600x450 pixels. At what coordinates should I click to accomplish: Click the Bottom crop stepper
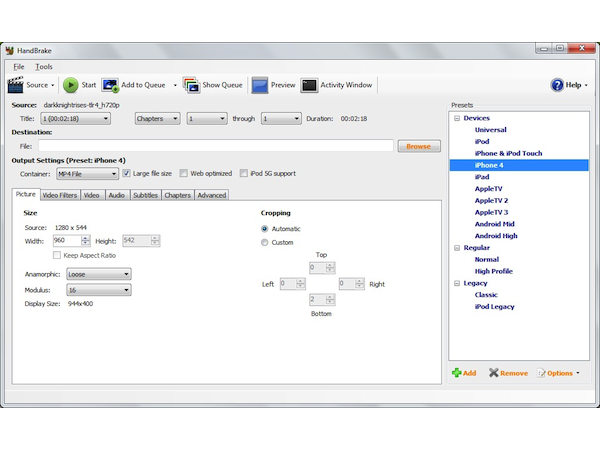pos(330,300)
